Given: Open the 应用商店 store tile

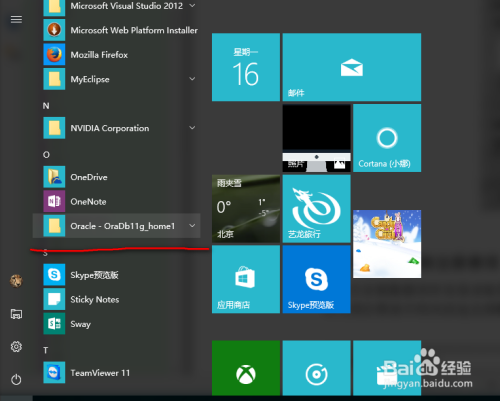Looking at the screenshot, I should coord(246,279).
